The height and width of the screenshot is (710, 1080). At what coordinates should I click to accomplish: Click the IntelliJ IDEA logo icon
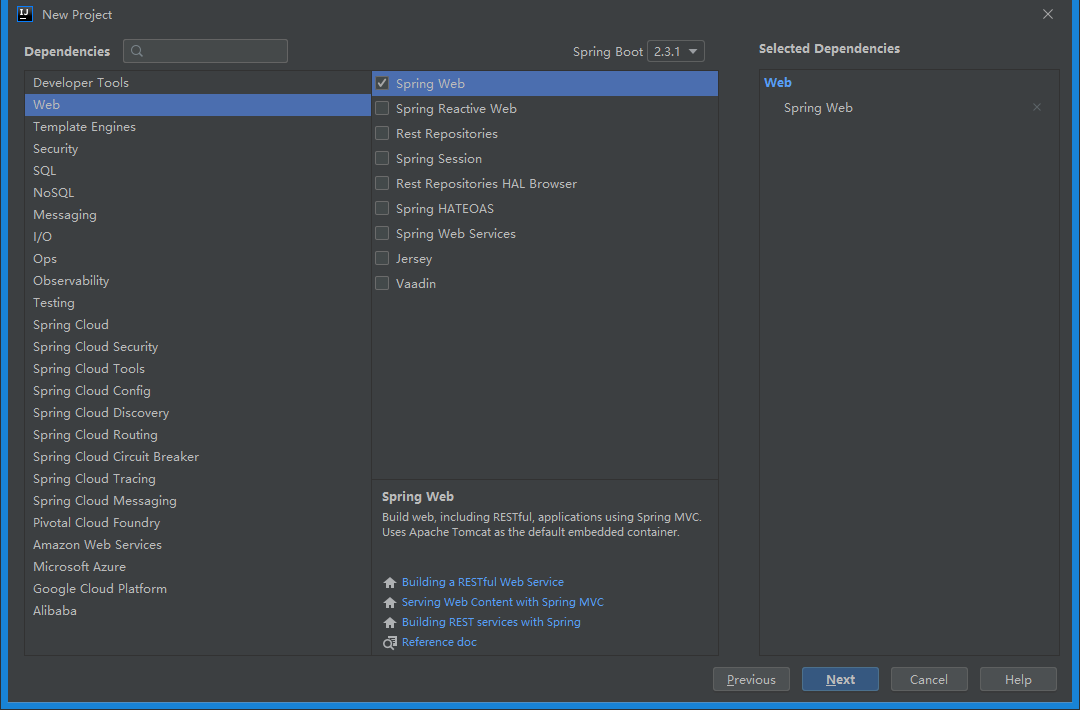click(x=25, y=14)
